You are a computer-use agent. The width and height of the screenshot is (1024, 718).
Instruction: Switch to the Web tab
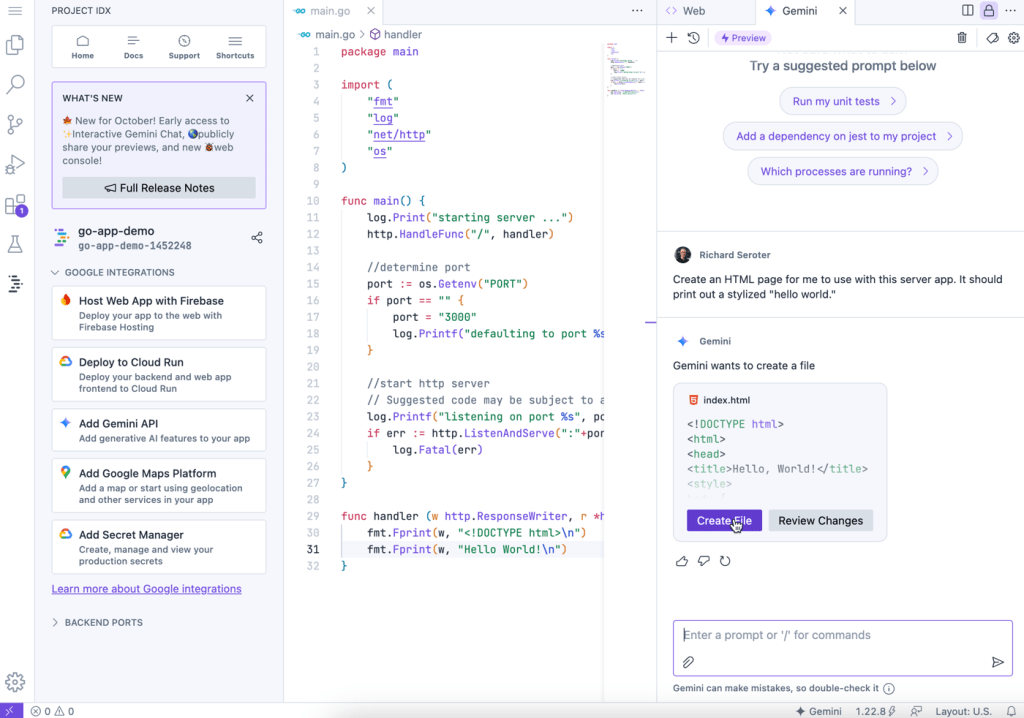[686, 11]
